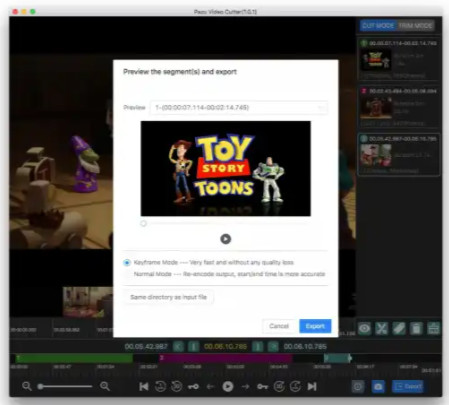Screen dimensions: 449x405
Task: Cancel the export dialog
Action: [x=279, y=326]
